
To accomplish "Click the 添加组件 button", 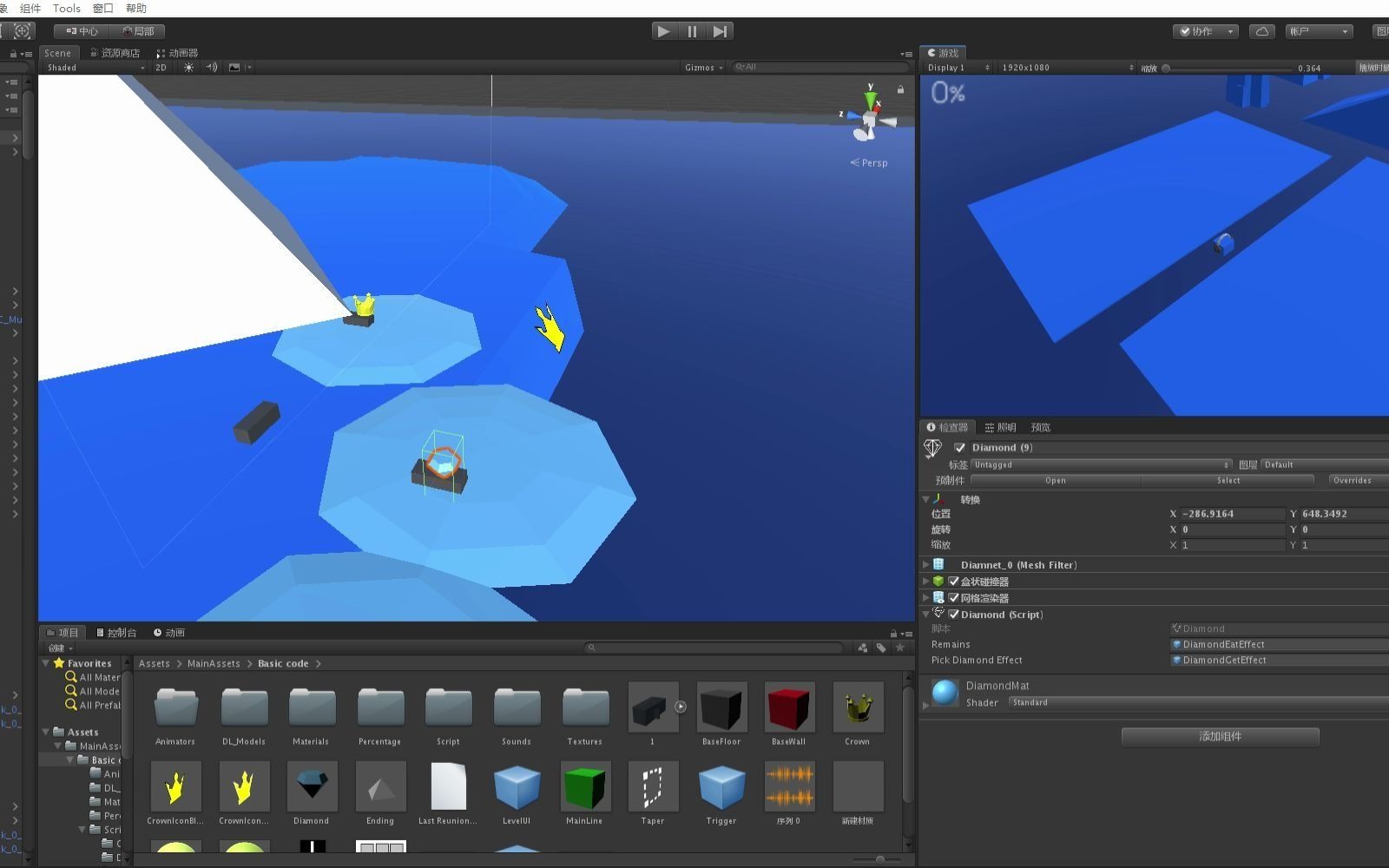I will (x=1220, y=736).
